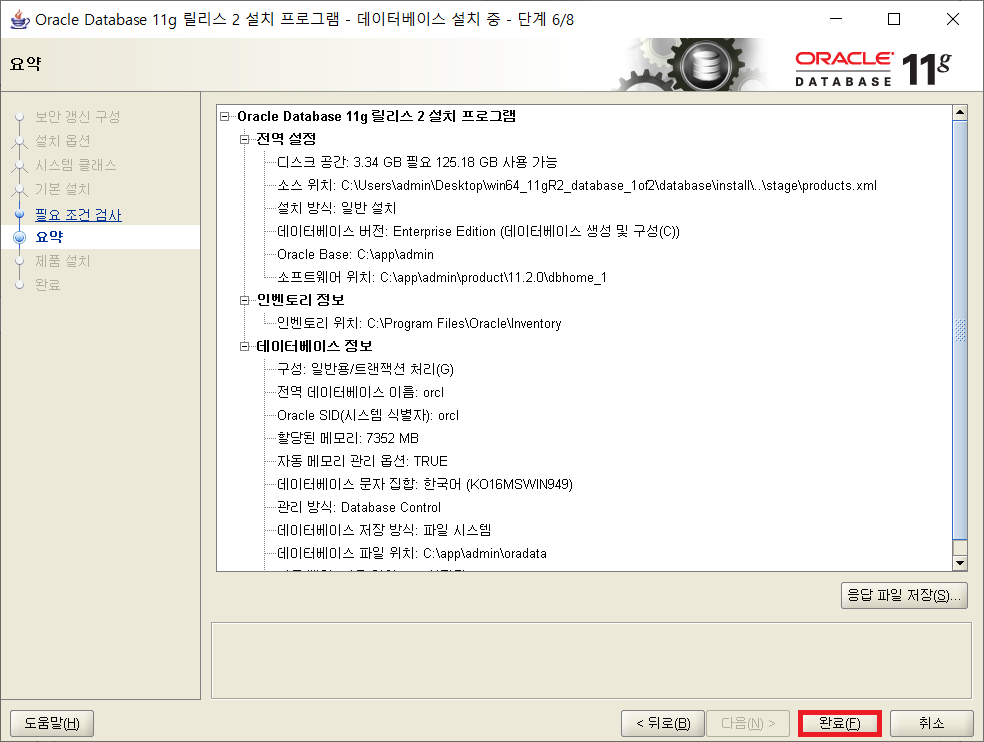Select the 요약 step in sidebar
Viewport: 984px width, 742px height.
pos(50,237)
